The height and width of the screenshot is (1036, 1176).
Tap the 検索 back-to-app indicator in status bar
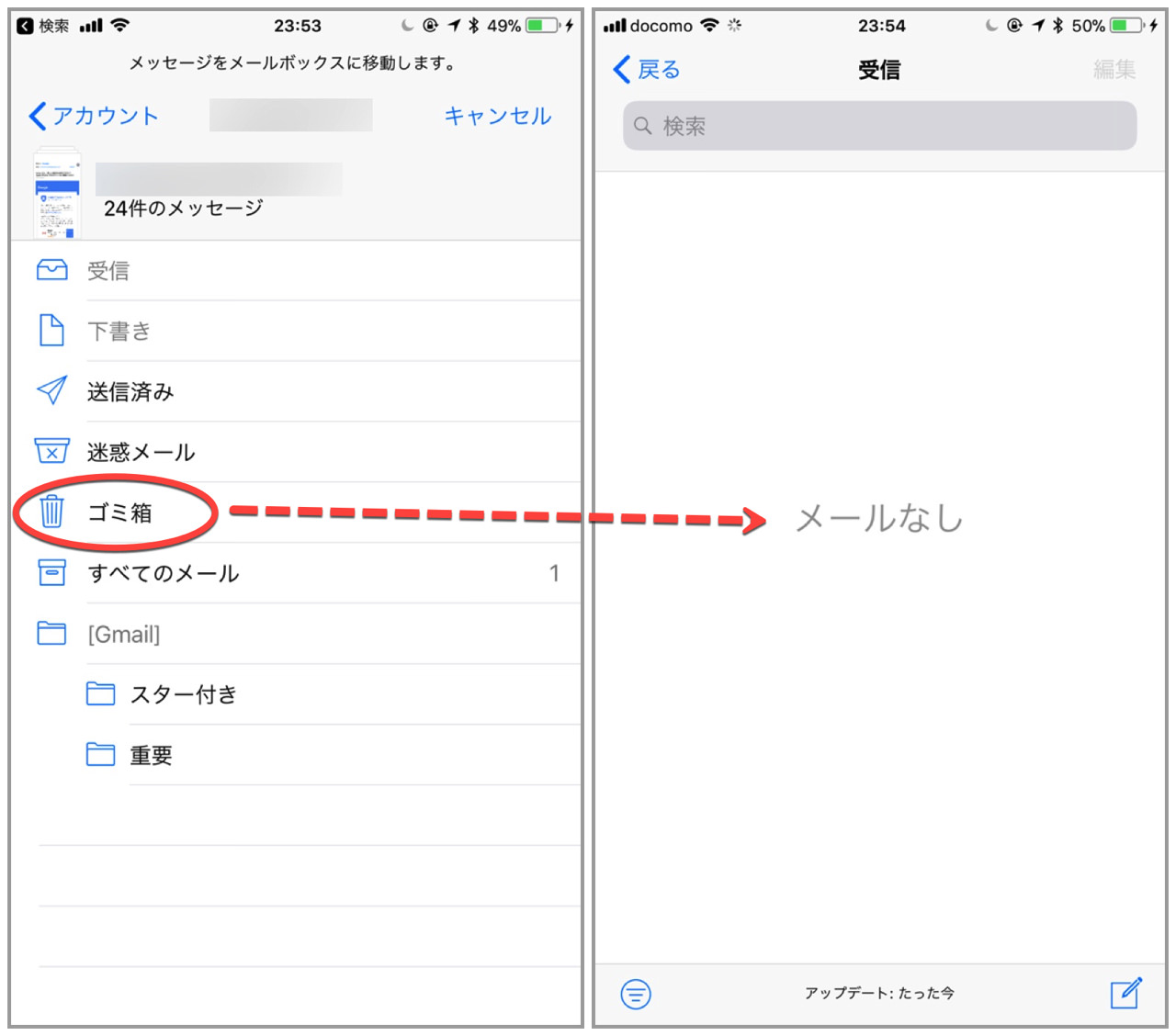[x=43, y=26]
